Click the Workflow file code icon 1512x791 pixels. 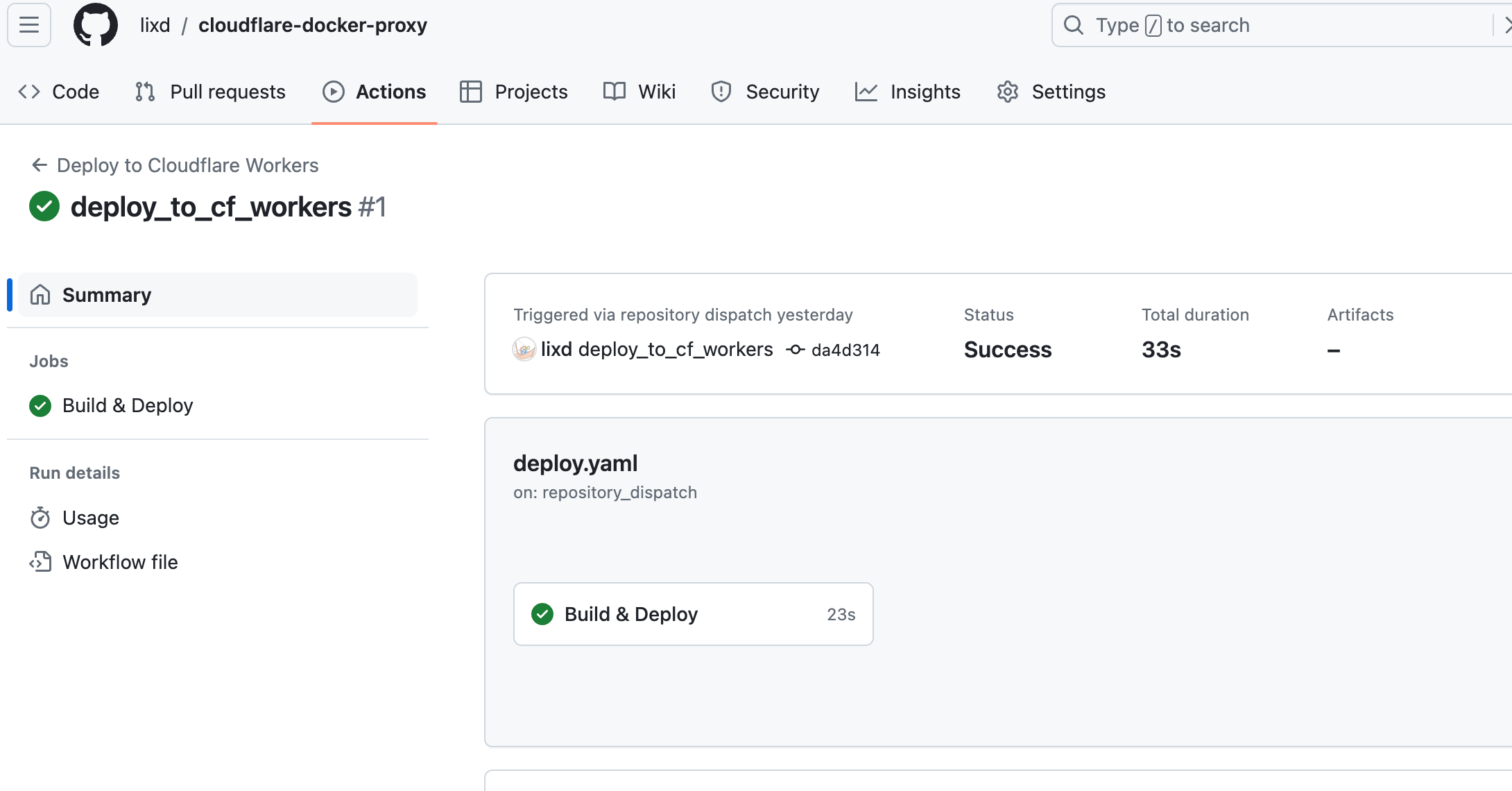[40, 562]
